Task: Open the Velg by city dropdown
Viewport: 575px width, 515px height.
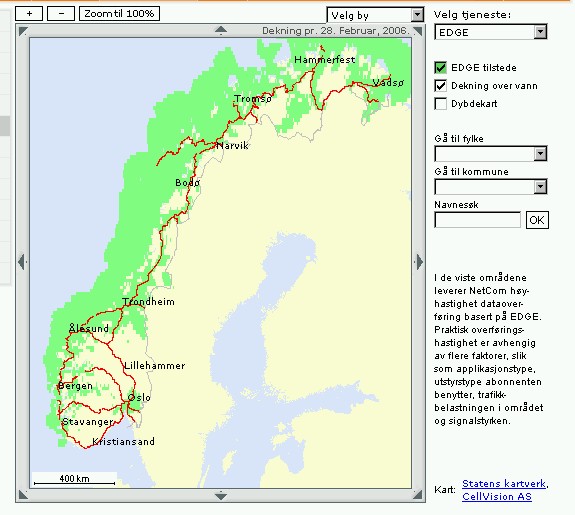Action: (x=375, y=15)
